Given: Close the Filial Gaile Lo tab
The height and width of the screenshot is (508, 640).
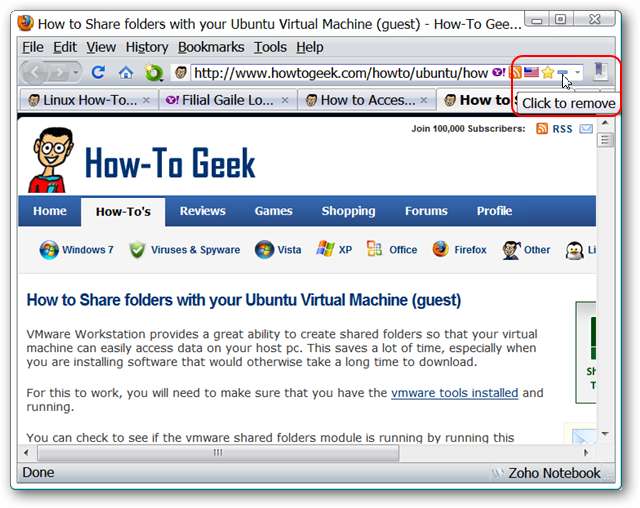Looking at the screenshot, I should (x=285, y=100).
